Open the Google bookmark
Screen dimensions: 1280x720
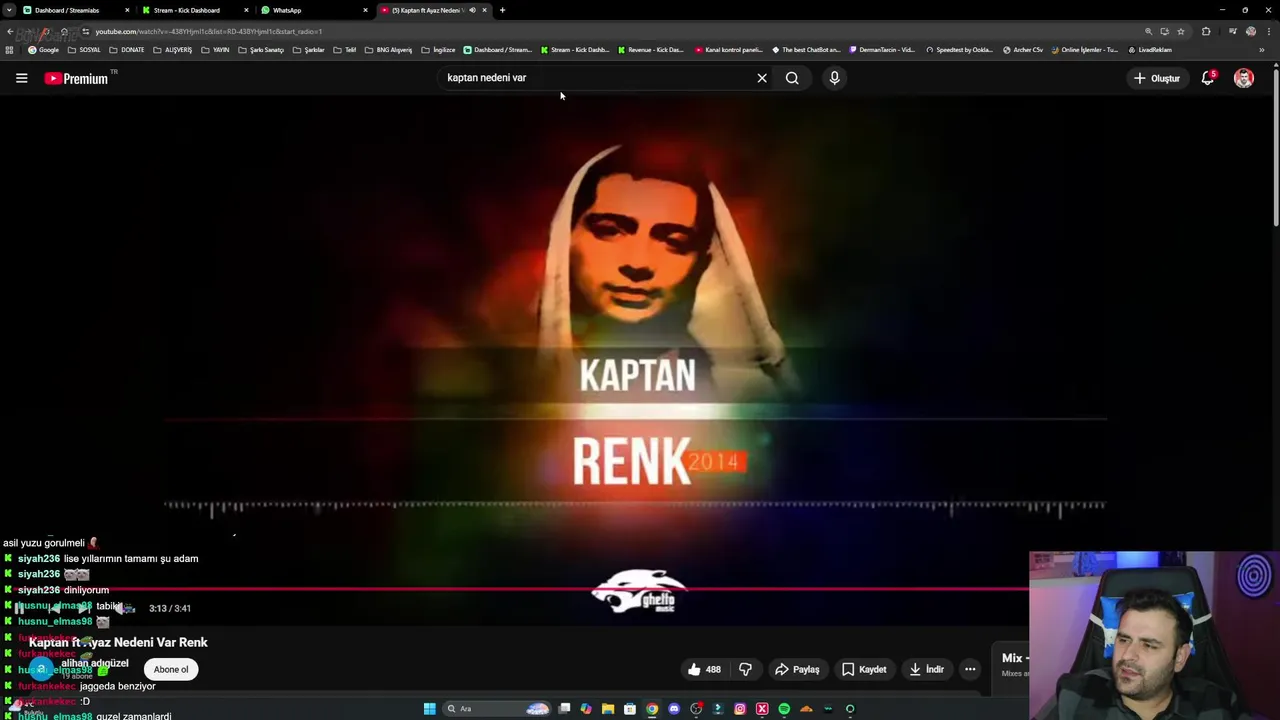click(43, 50)
